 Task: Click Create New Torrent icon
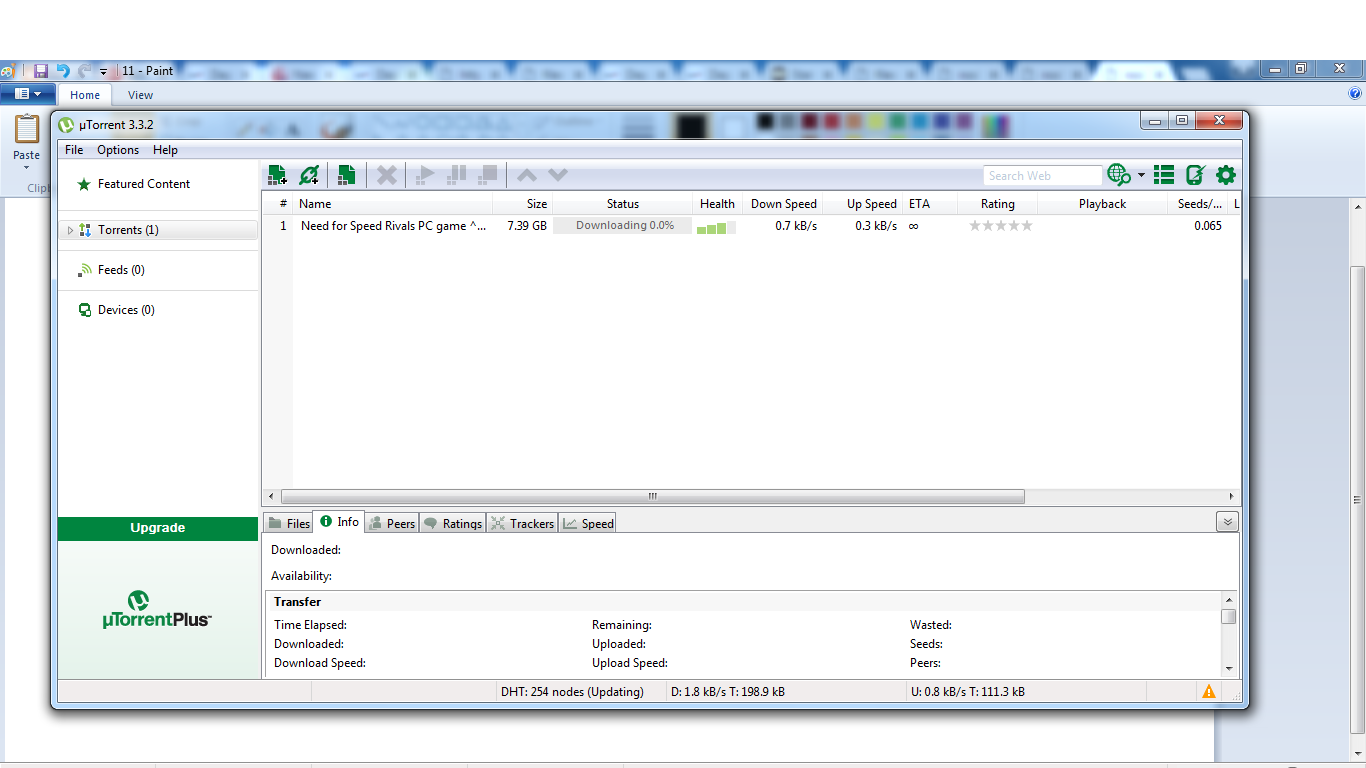pos(346,175)
